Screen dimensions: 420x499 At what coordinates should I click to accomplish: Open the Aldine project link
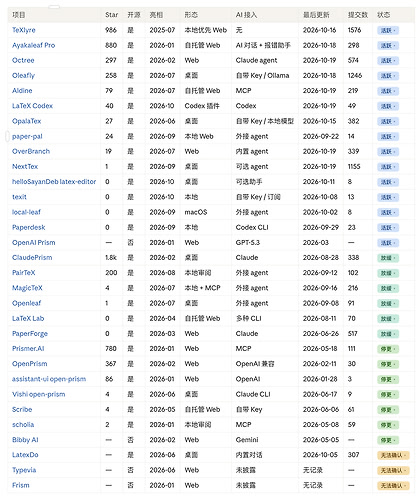point(22,91)
